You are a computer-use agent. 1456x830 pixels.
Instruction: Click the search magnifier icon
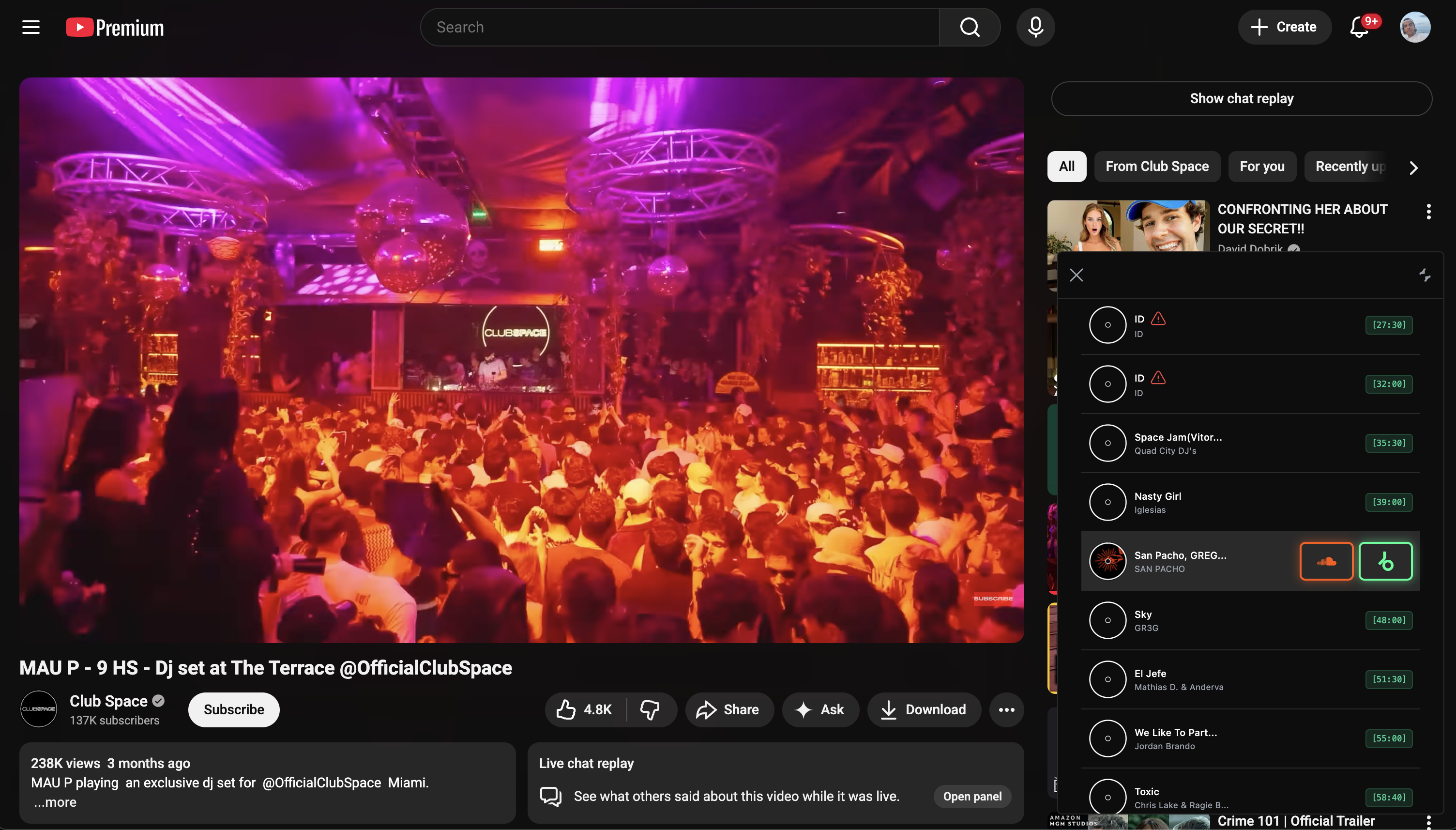coord(970,27)
